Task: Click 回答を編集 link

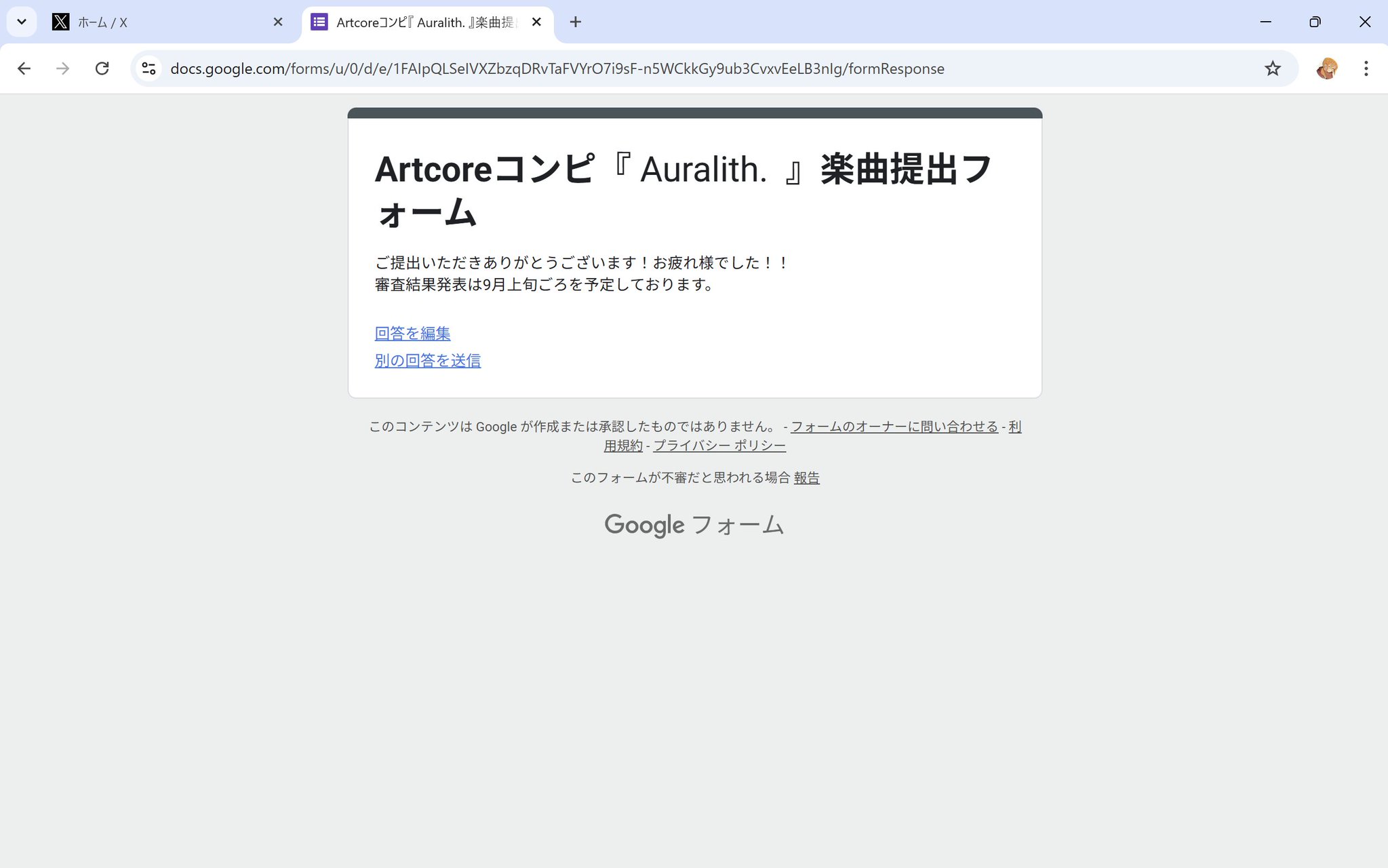Action: pyautogui.click(x=412, y=334)
